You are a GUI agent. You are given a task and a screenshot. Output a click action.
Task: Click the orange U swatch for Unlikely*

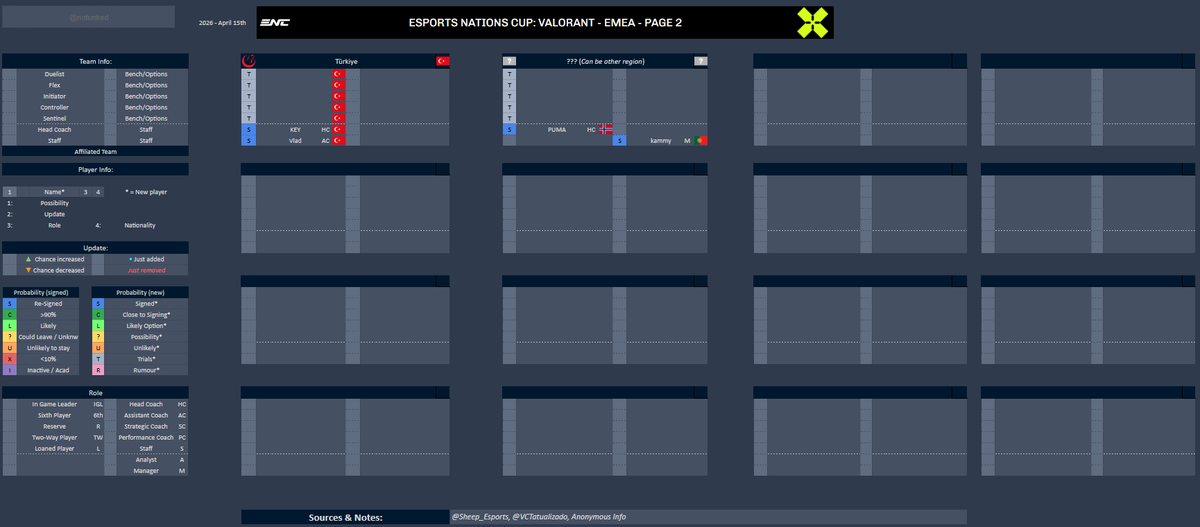pyautogui.click(x=98, y=347)
